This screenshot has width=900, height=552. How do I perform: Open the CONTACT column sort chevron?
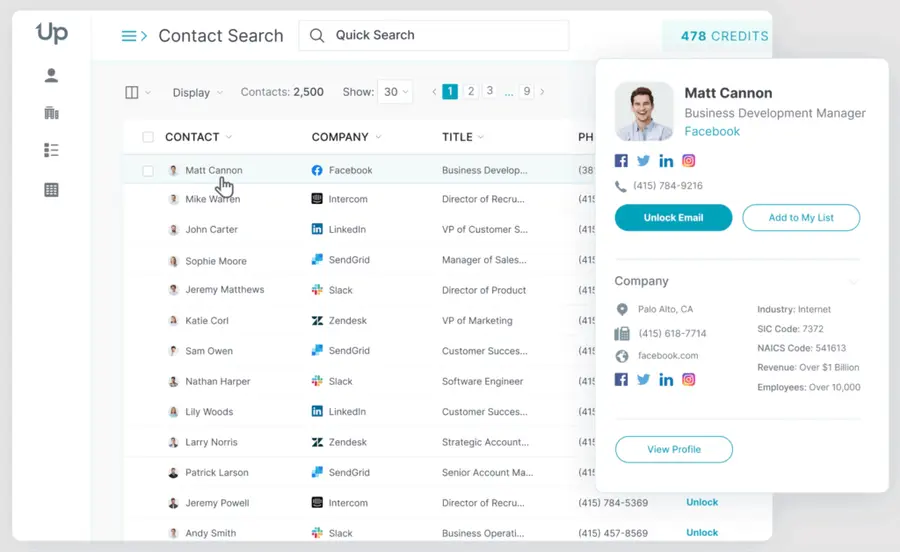[229, 137]
